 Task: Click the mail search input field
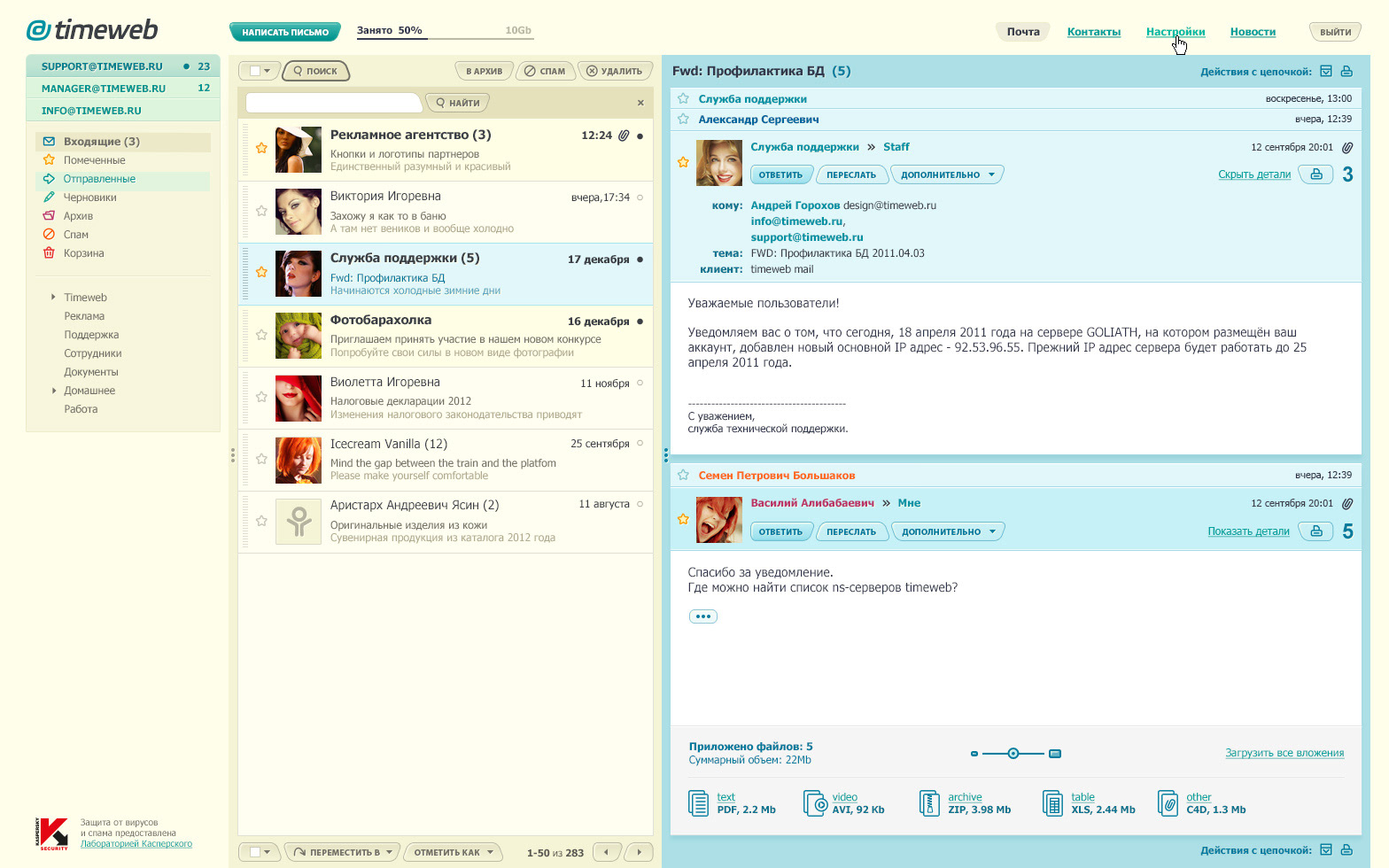point(333,103)
